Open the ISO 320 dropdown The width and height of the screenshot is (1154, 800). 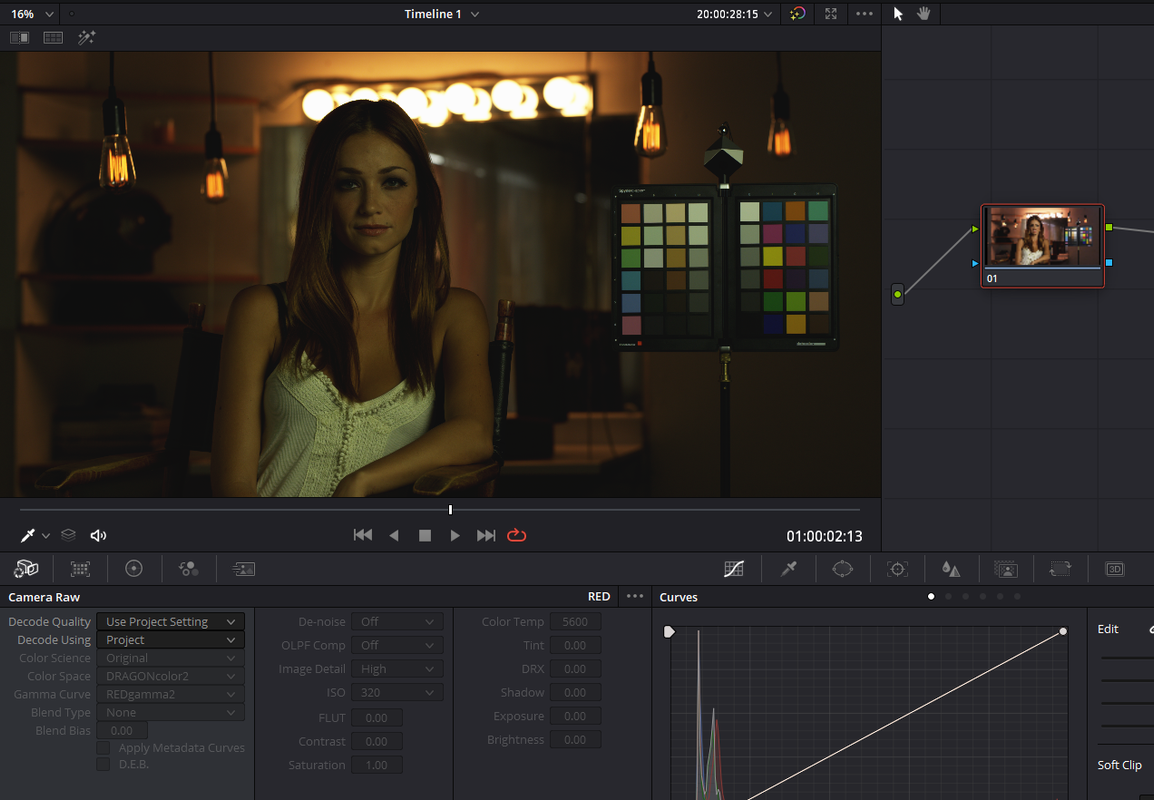[x=397, y=693]
